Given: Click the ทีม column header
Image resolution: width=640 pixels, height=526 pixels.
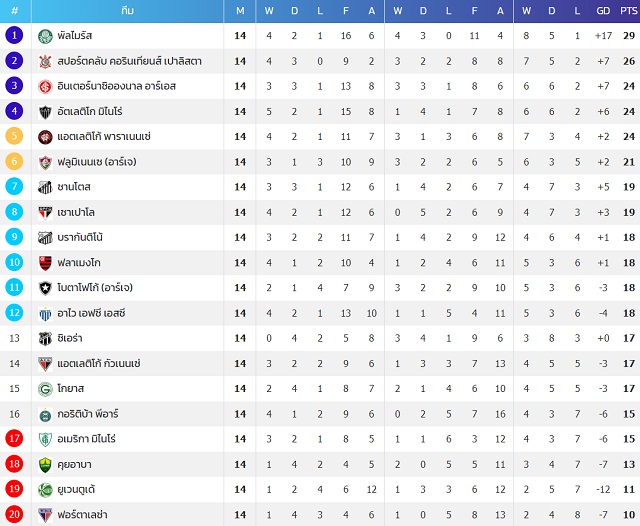Looking at the screenshot, I should pos(127,11).
